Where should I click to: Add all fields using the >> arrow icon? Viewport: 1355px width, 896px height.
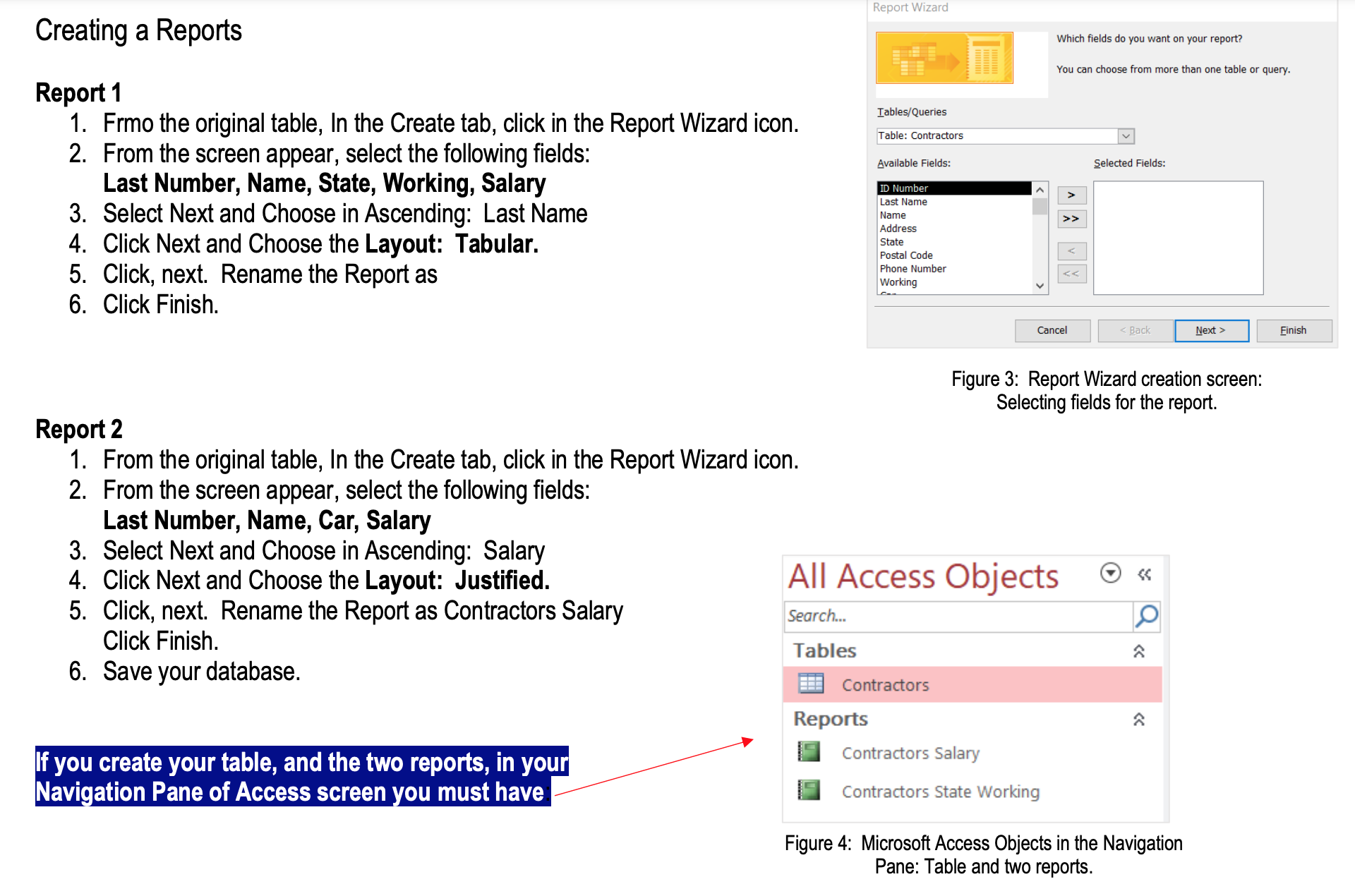1071,219
